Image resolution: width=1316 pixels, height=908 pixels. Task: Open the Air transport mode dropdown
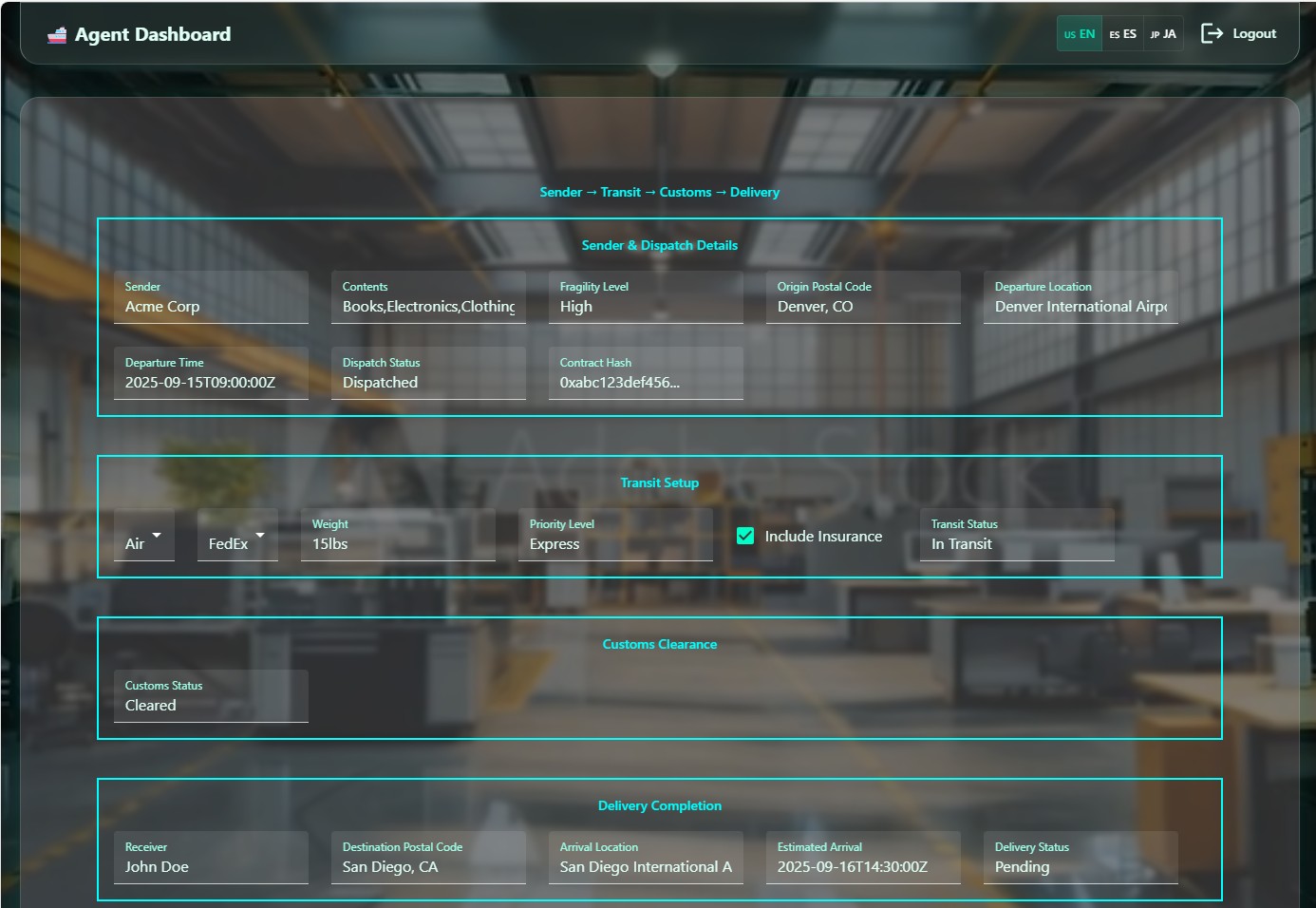click(x=144, y=536)
